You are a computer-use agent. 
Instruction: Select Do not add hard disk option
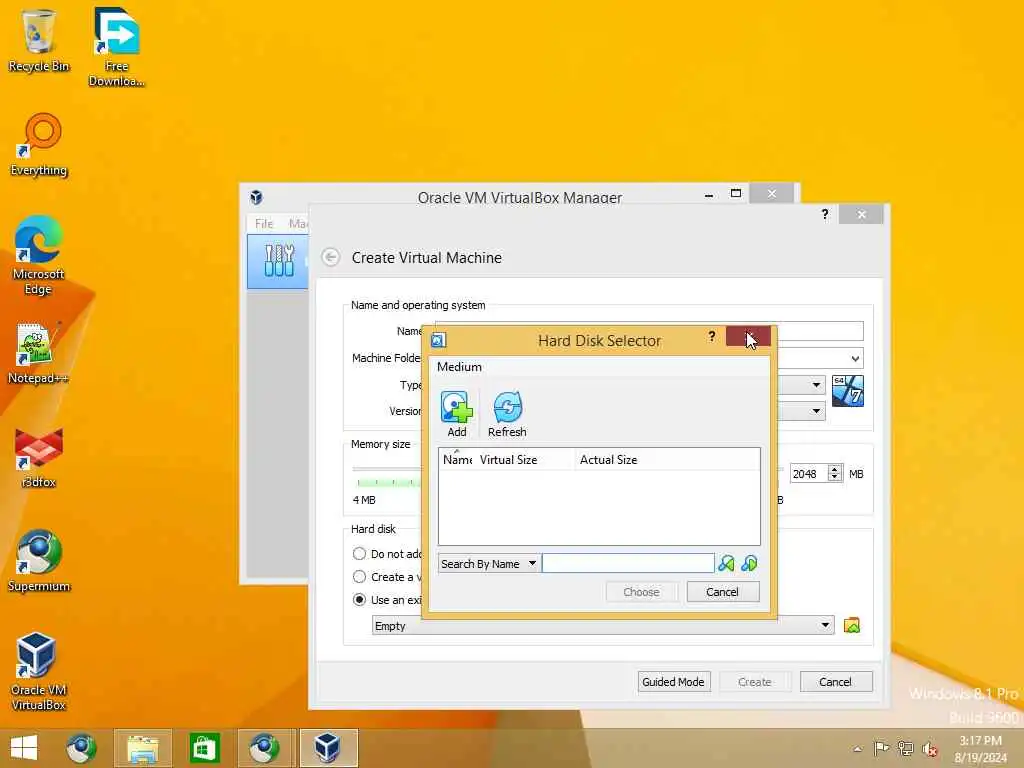(359, 554)
